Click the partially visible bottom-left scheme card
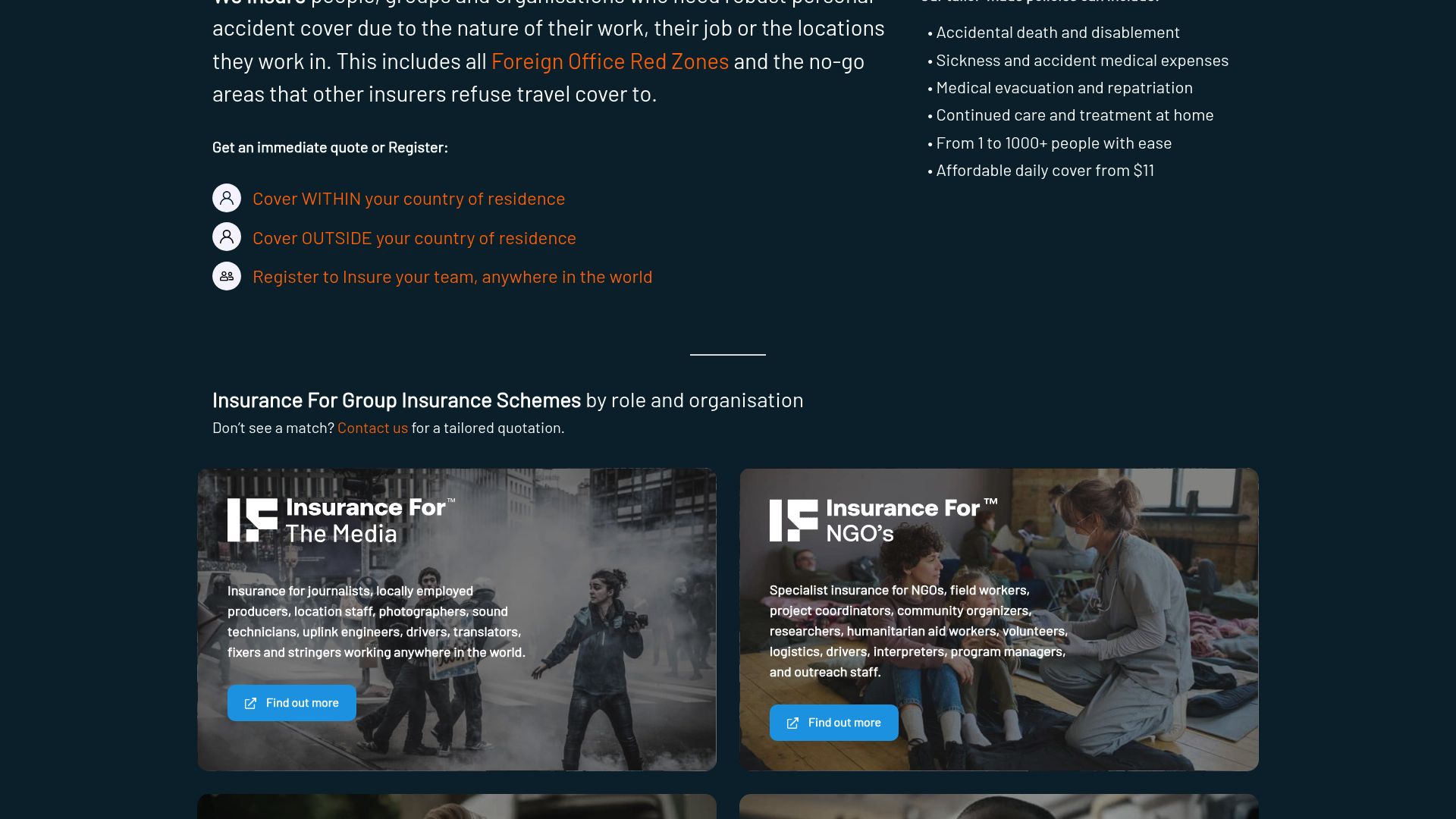This screenshot has width=1456, height=819. 457,806
